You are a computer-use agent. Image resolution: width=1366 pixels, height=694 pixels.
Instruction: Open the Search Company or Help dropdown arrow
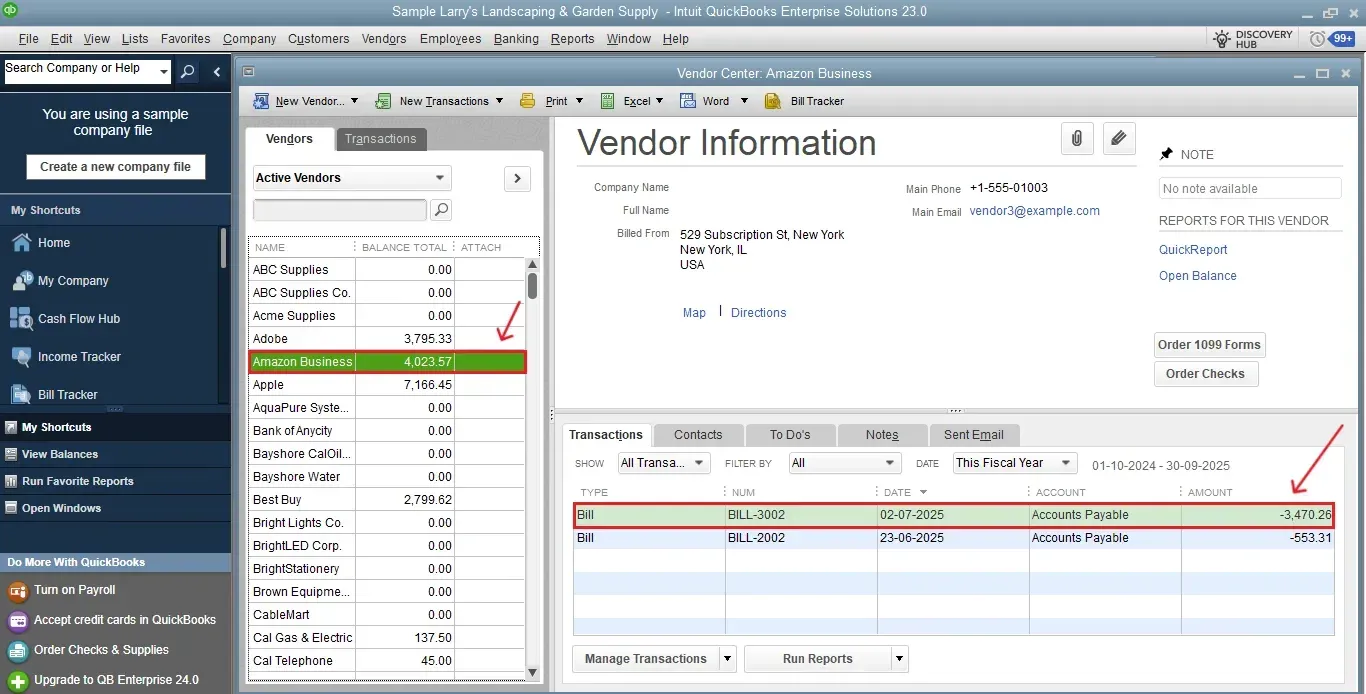click(x=163, y=72)
